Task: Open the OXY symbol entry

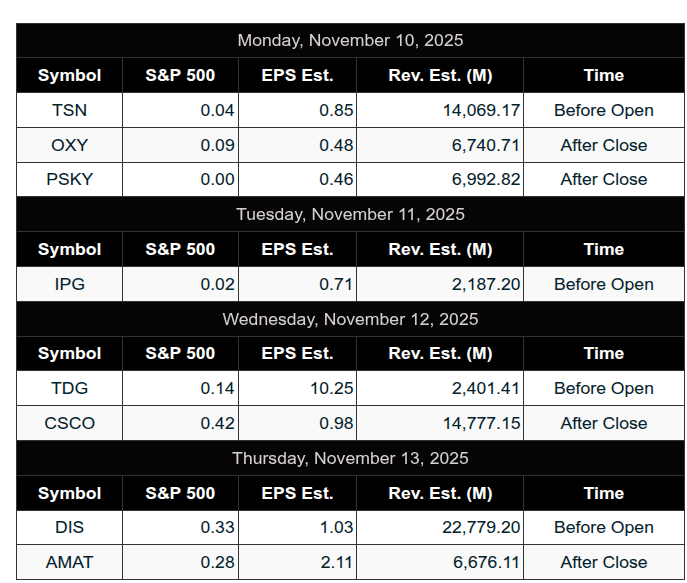Action: 69,145
